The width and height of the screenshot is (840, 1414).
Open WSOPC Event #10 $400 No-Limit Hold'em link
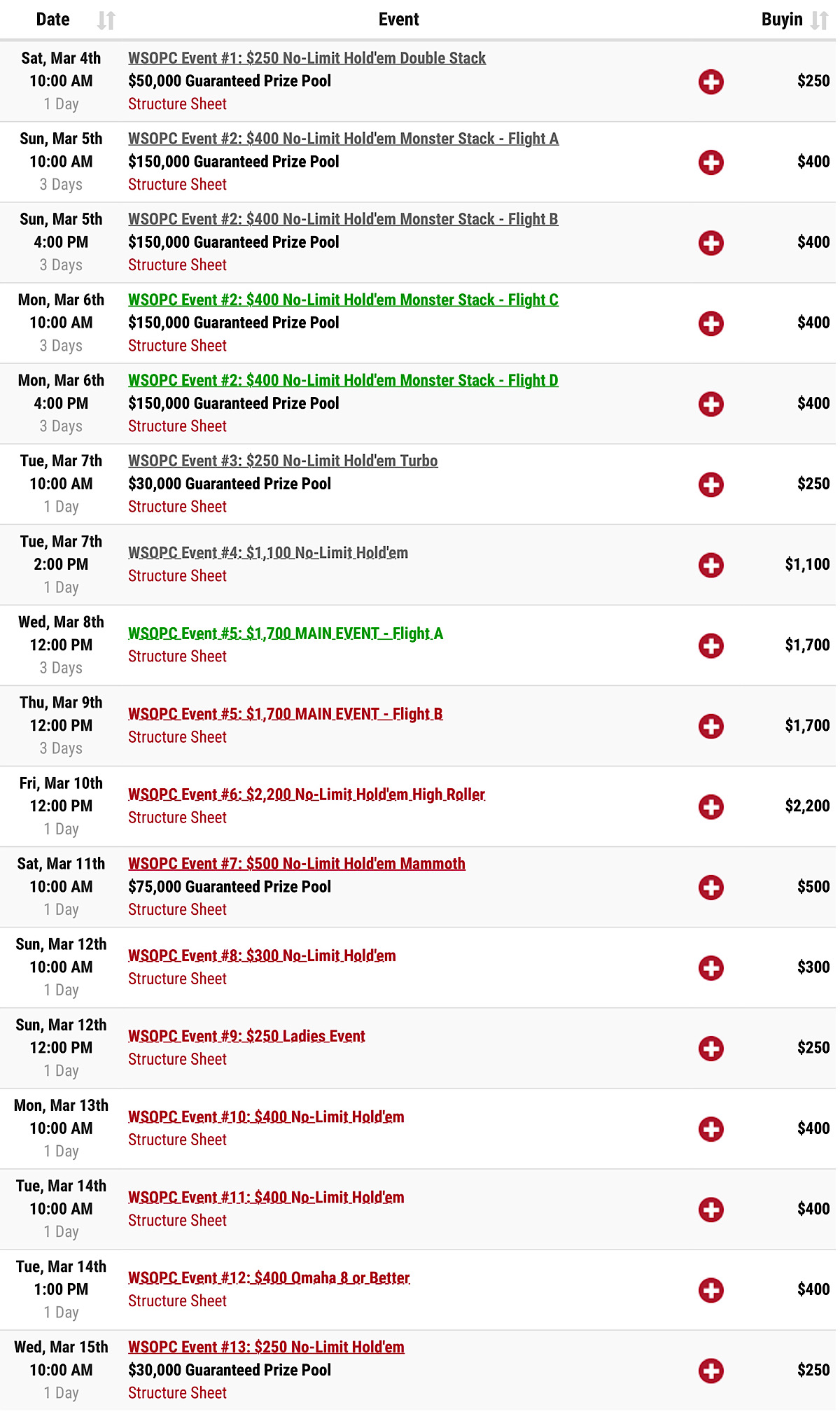pos(266,1116)
